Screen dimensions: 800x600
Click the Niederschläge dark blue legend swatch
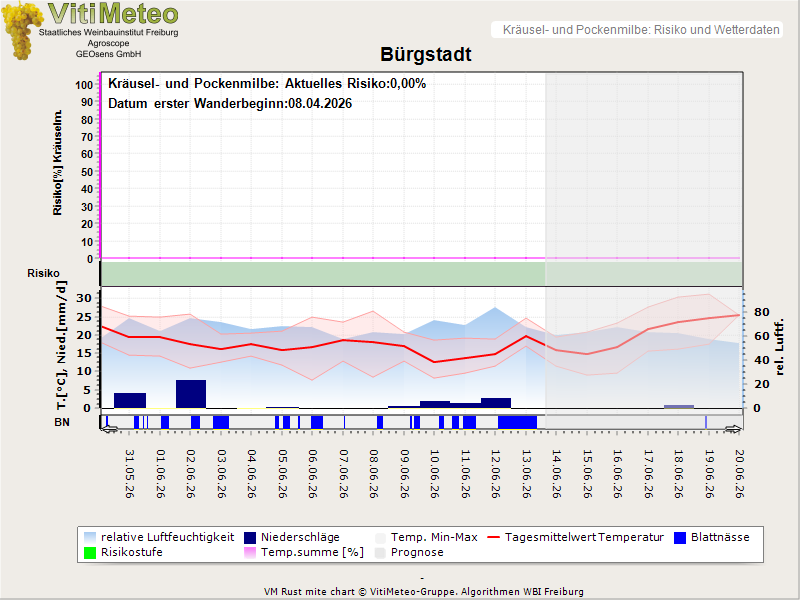click(250, 537)
